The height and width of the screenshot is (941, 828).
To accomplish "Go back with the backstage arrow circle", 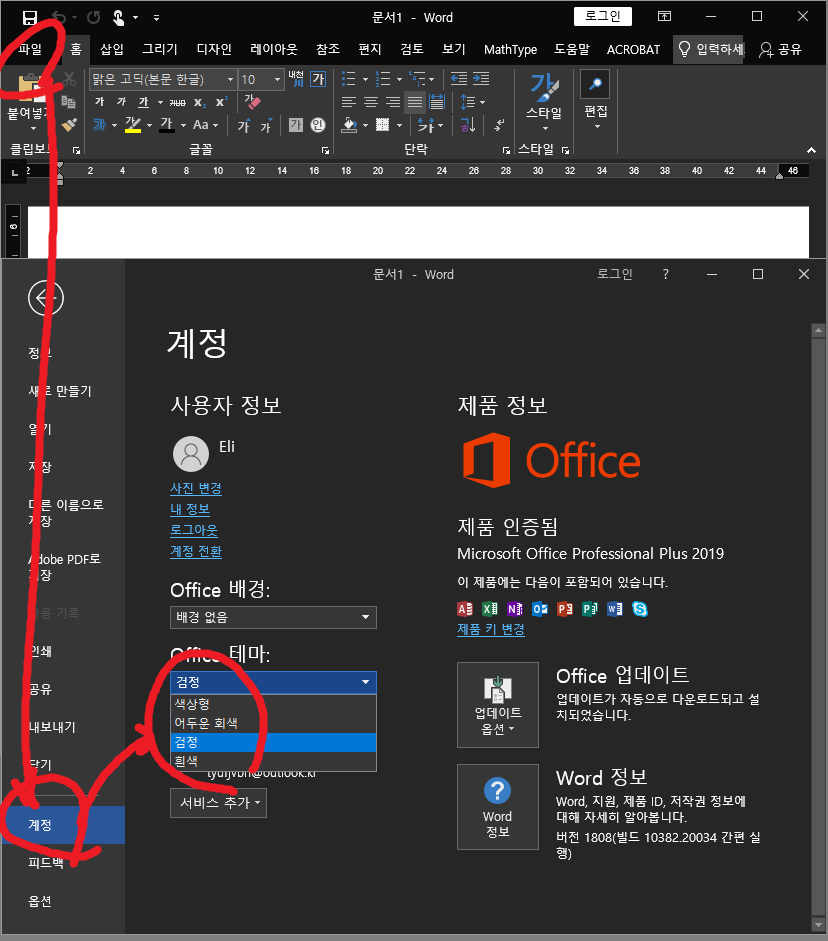I will tap(46, 298).
